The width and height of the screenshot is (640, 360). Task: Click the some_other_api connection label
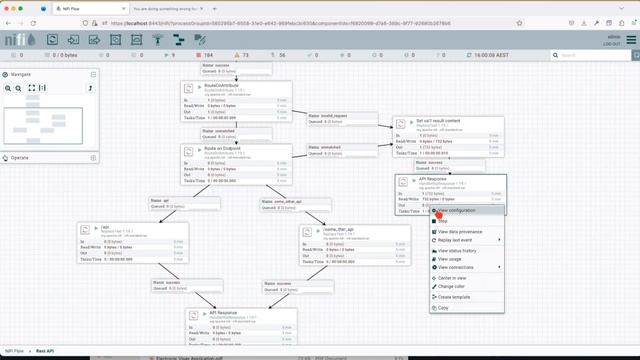pyautogui.click(x=296, y=204)
